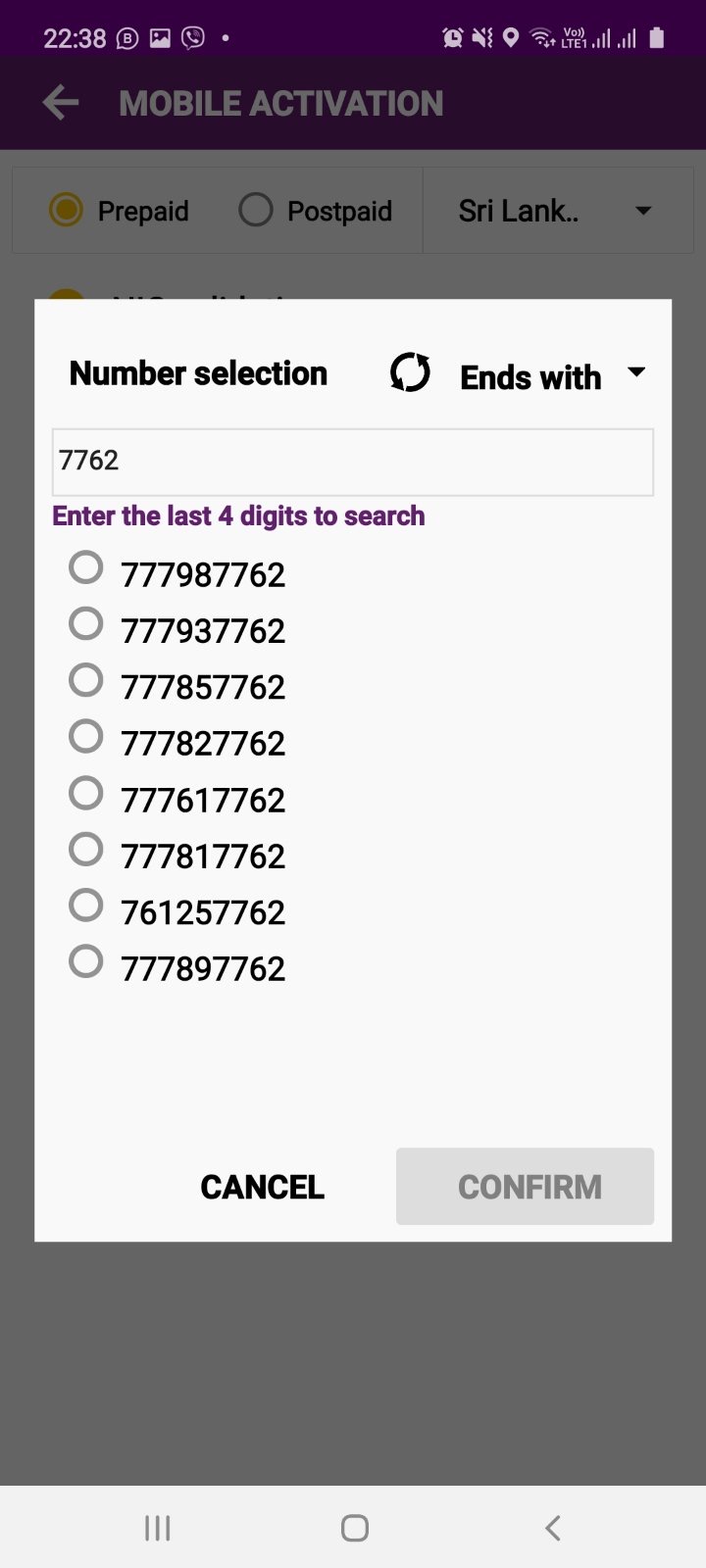Tap the Android back navigation icon
Screen dimensions: 706x1568
point(553,1528)
